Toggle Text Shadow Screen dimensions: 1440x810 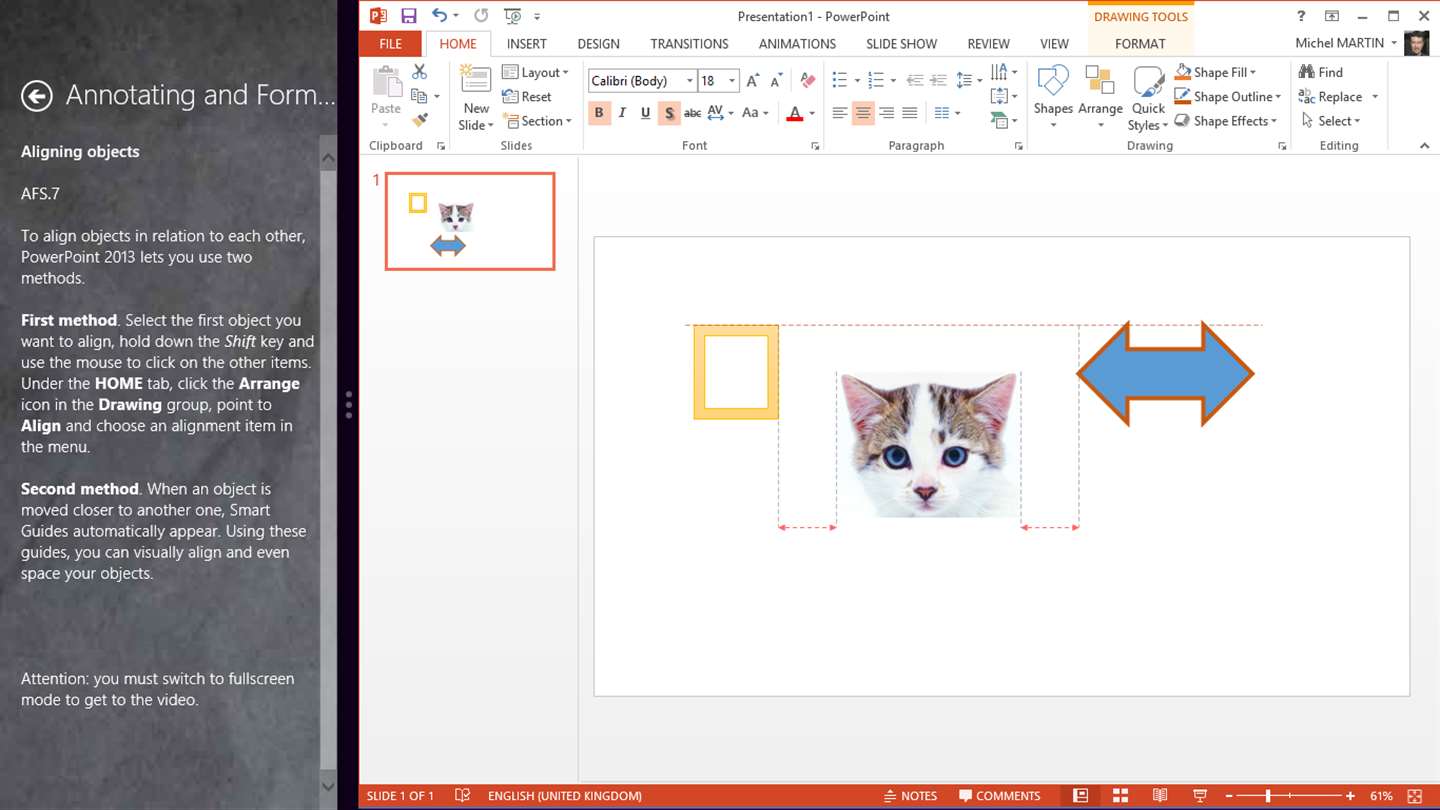click(669, 113)
